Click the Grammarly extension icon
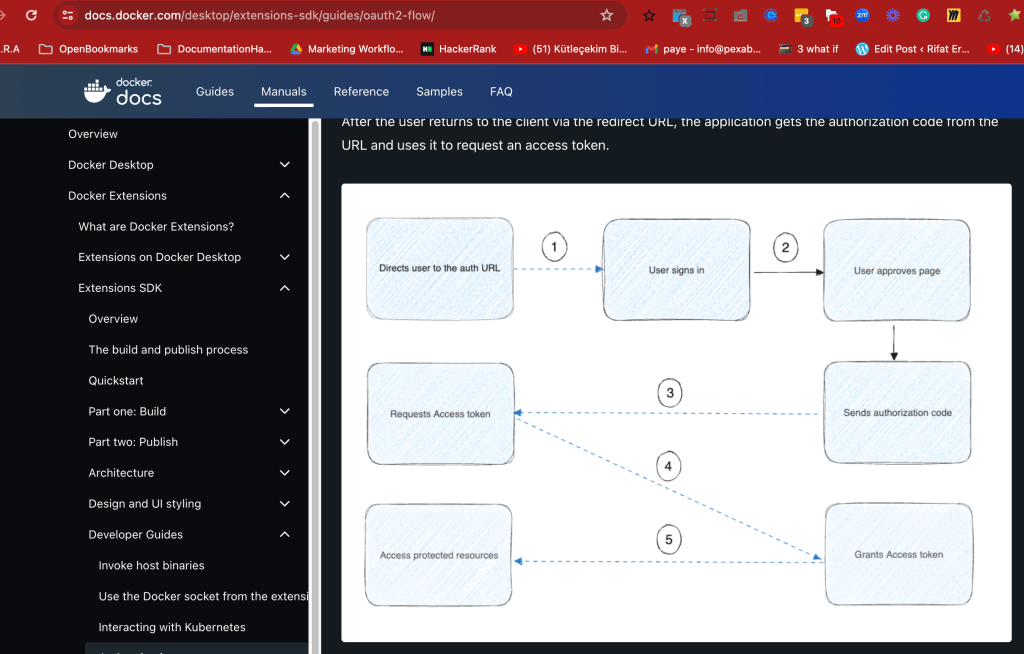Screen dimensions: 1024x654 tap(923, 15)
